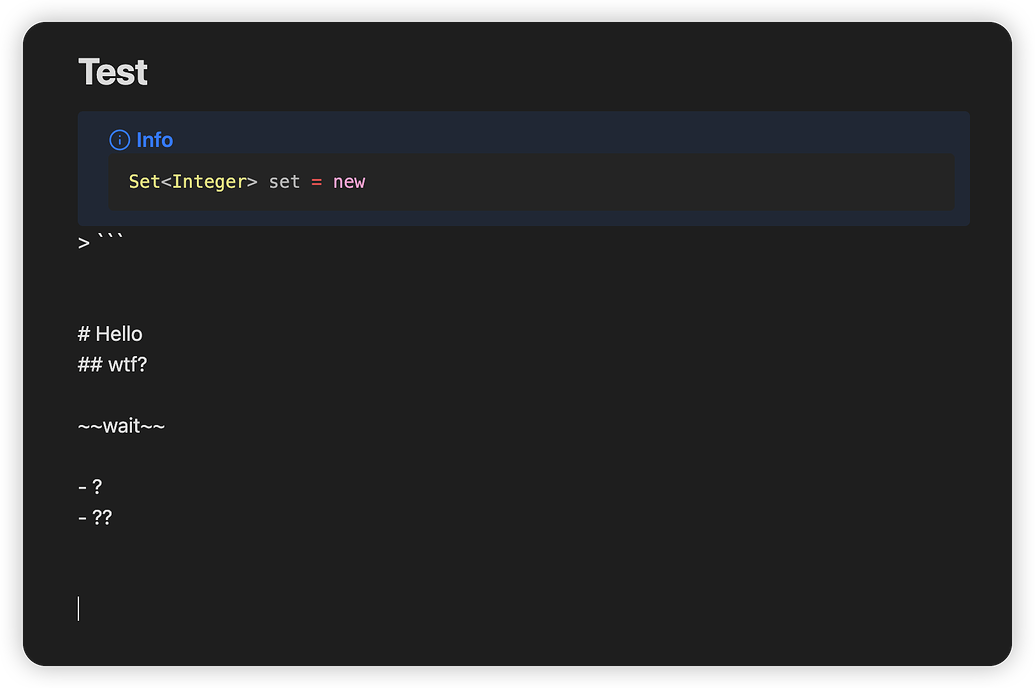The height and width of the screenshot is (688, 1035).
Task: Click the '- ??' list line
Action: coord(95,518)
